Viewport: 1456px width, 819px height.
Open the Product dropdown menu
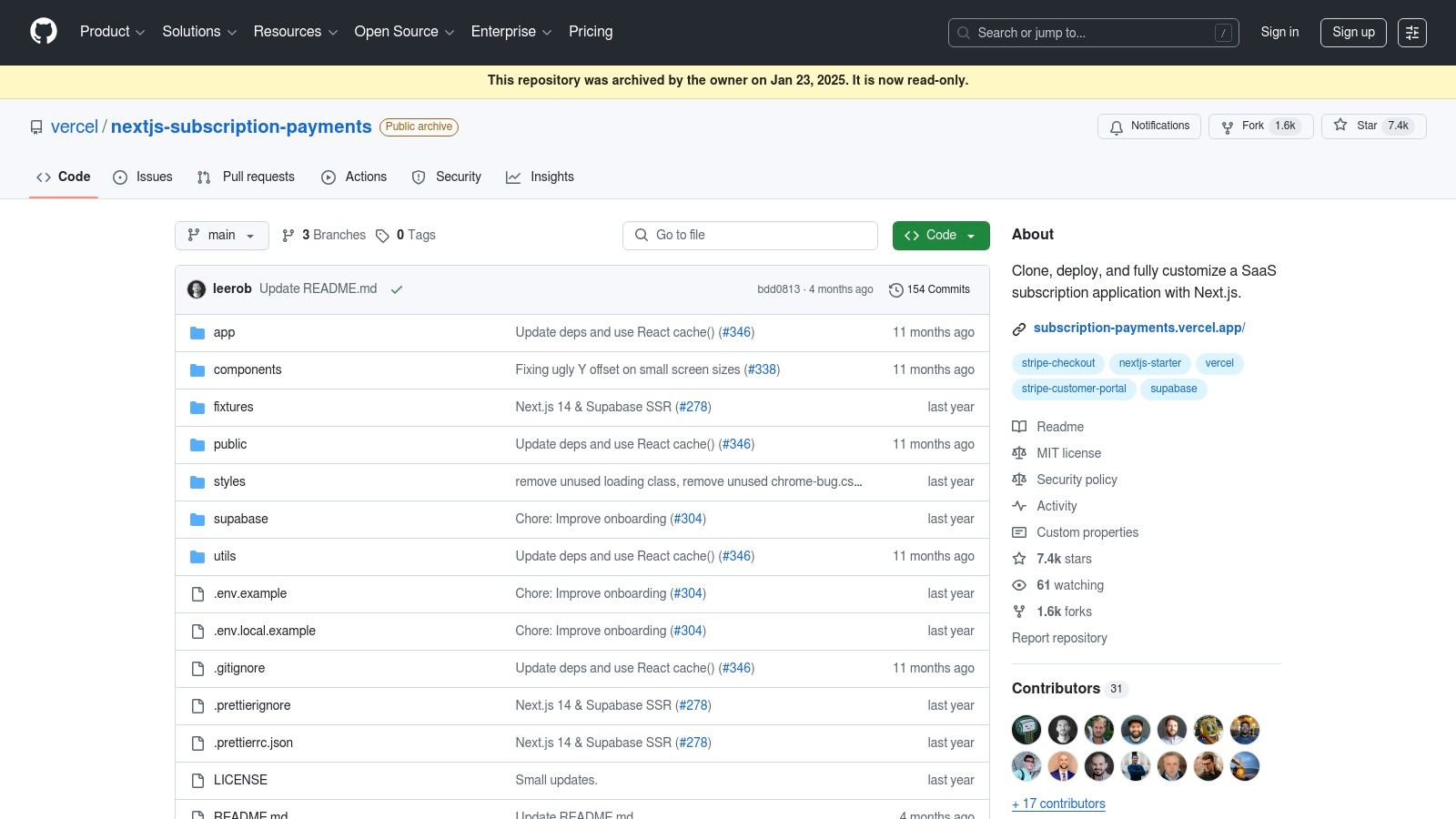click(112, 32)
